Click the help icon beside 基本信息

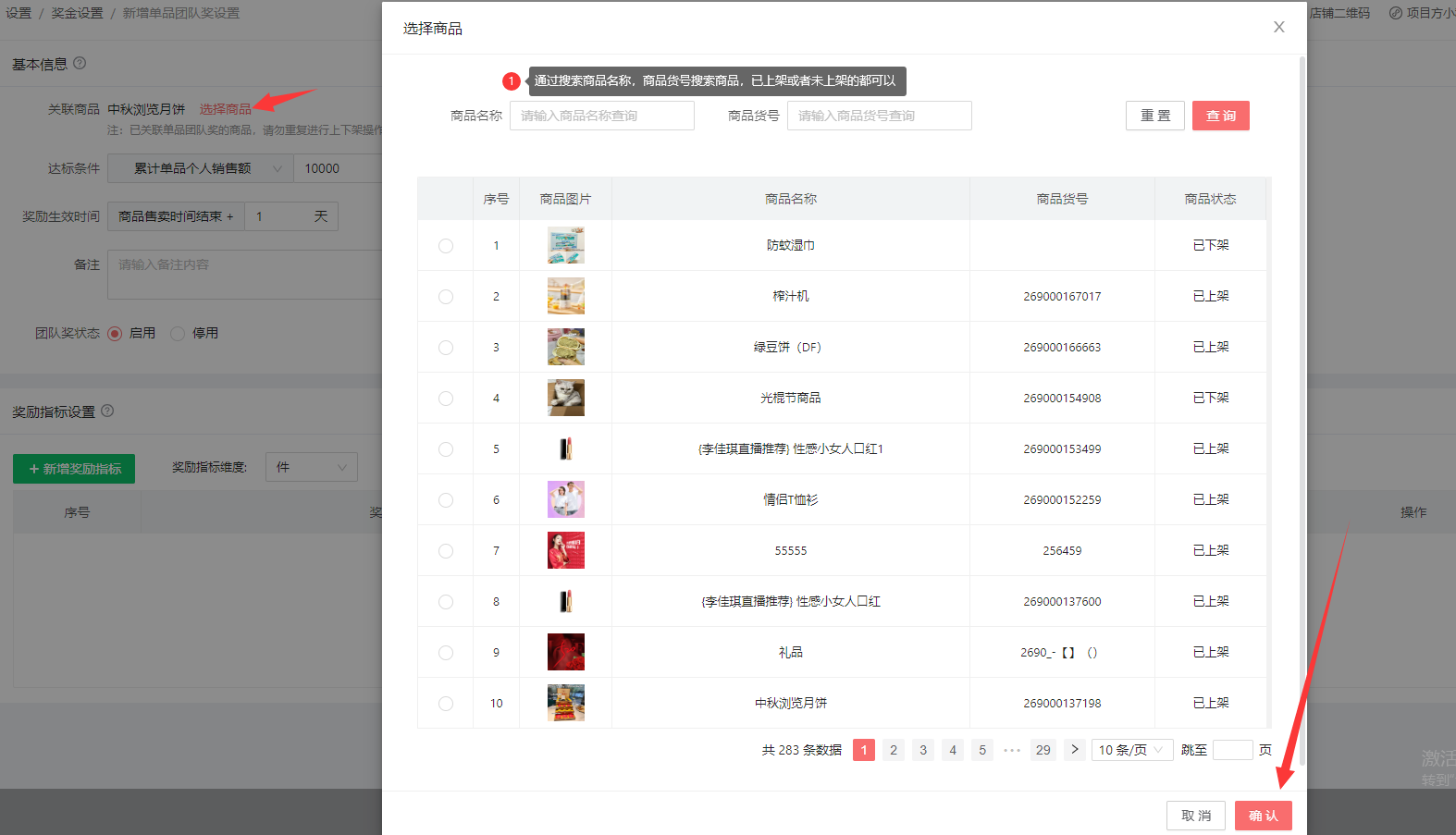[x=80, y=63]
